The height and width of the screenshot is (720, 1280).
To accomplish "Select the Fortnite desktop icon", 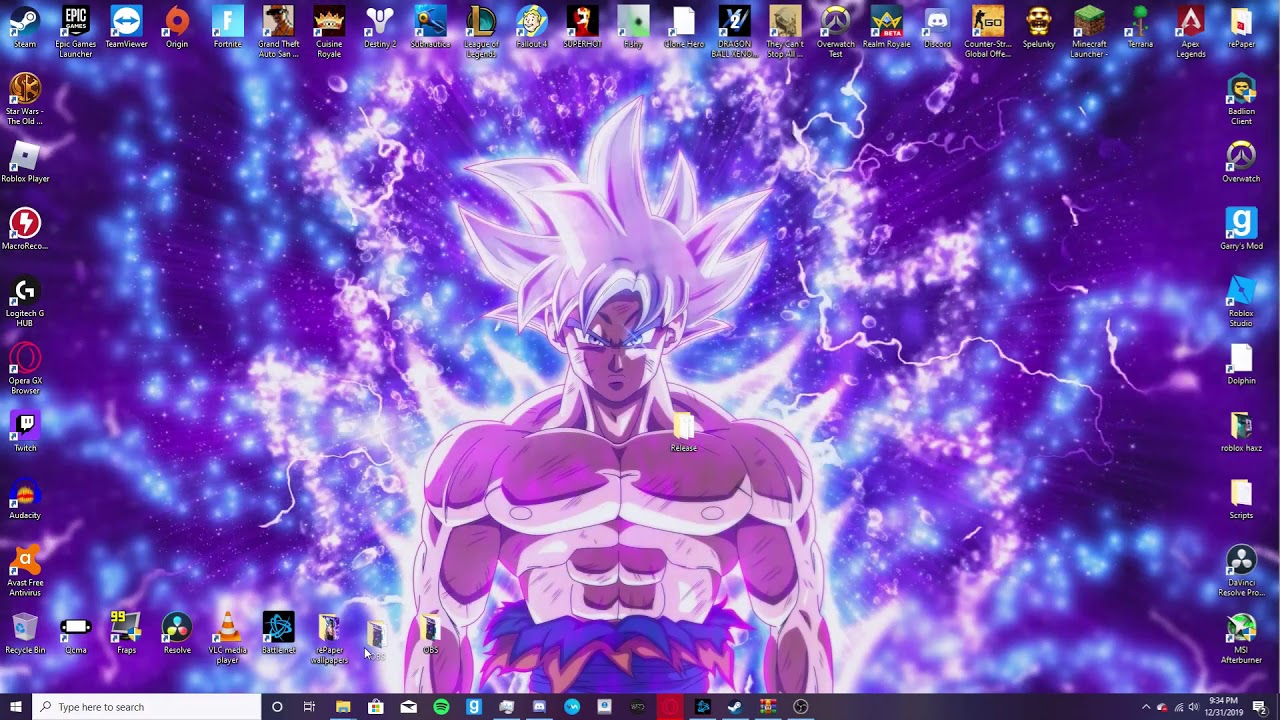I will pyautogui.click(x=228, y=27).
